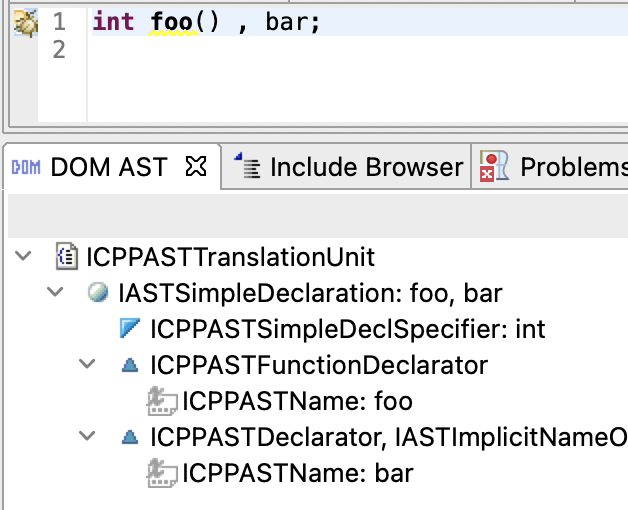Click the DOM AST tab icon
Screen dimensions: 628x510
click(25, 167)
